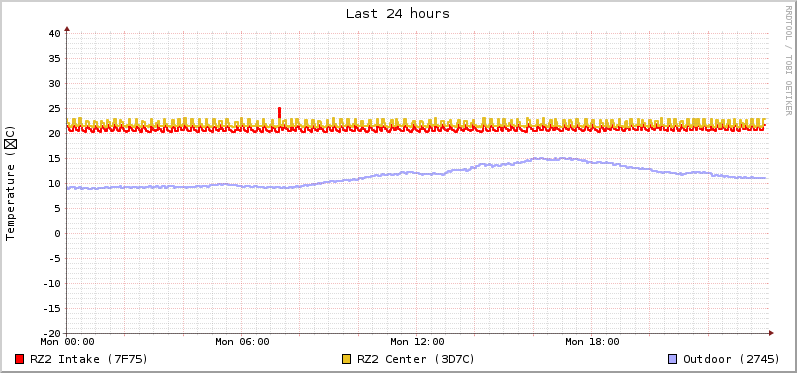Image resolution: width=797 pixels, height=373 pixels.
Task: Click the Temperature y-axis title
Action: pos(10,183)
